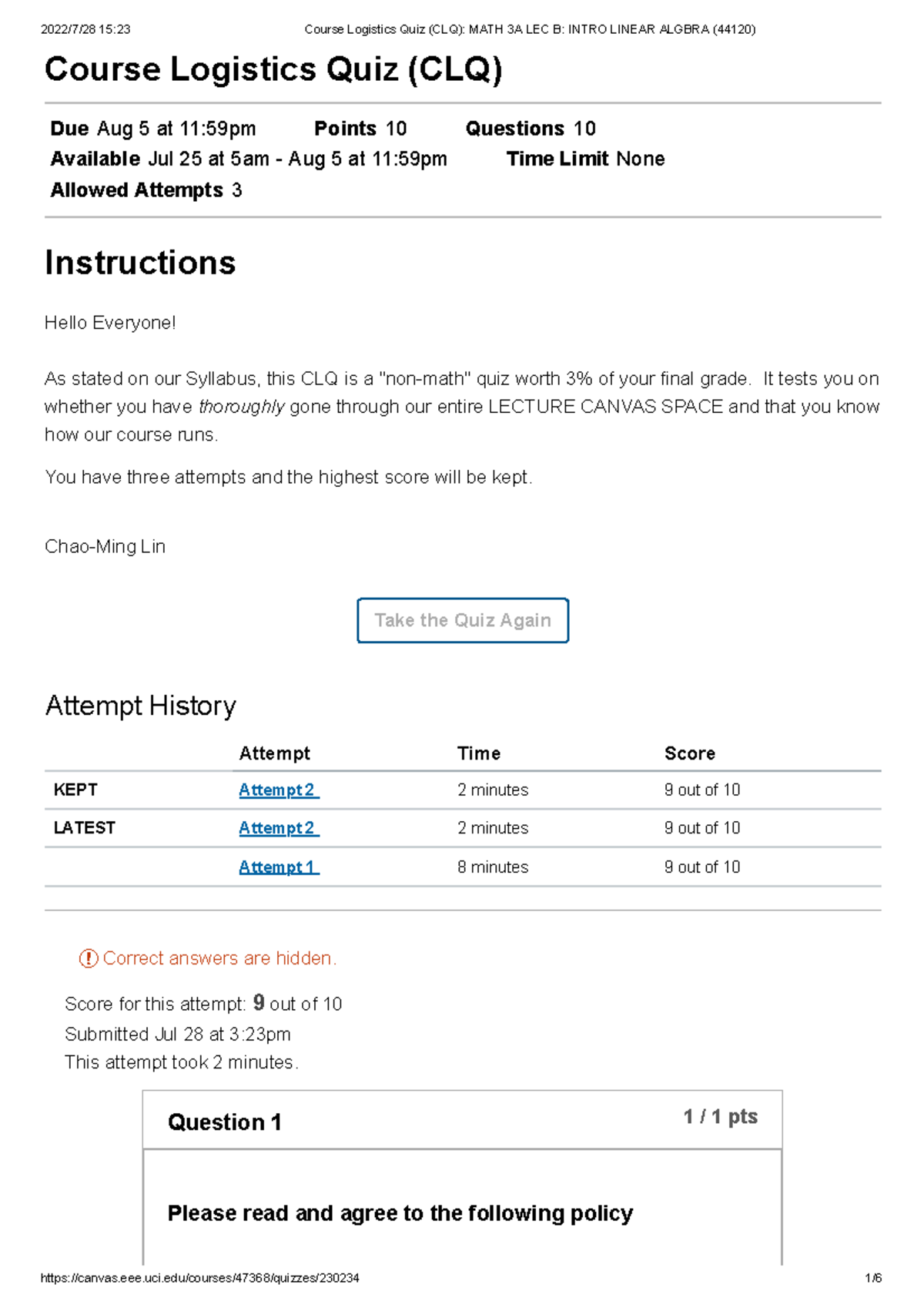This screenshot has width=924, height=1308.
Task: Open the Attempt 2 link in KEPT row
Action: click(x=277, y=790)
